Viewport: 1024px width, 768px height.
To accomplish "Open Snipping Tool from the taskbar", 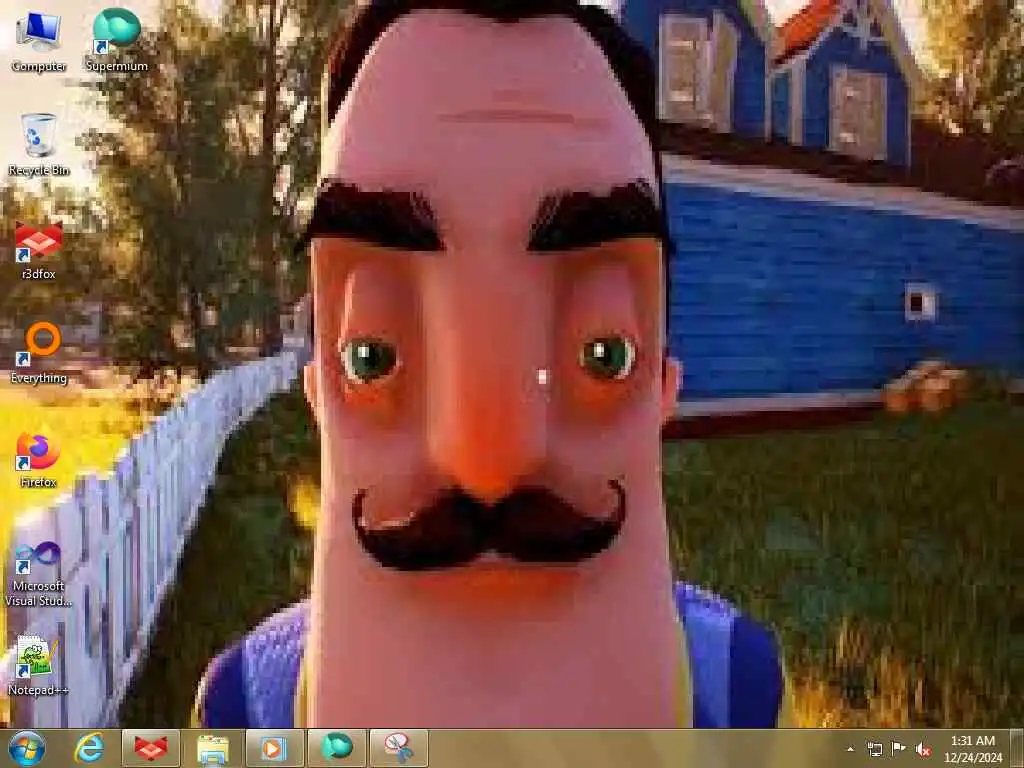I will click(398, 748).
